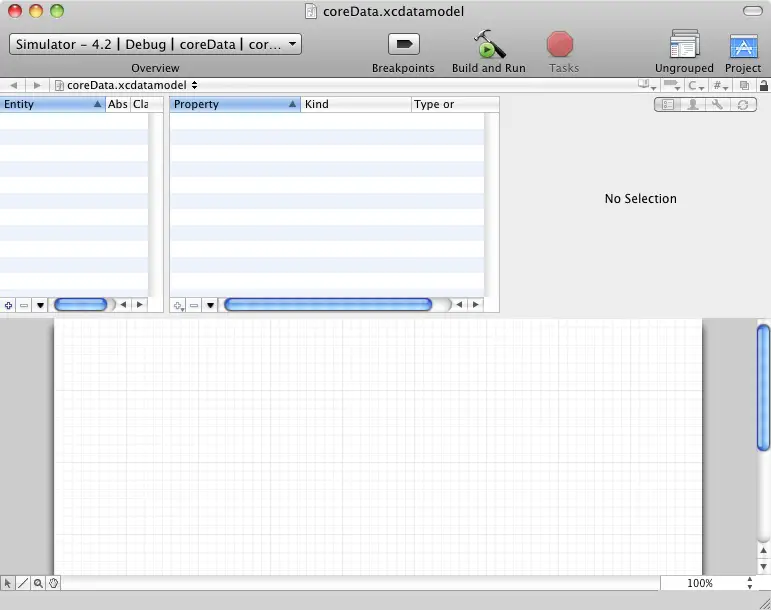Image resolution: width=771 pixels, height=610 pixels.
Task: Remove entity with the minus button
Action: click(x=24, y=305)
